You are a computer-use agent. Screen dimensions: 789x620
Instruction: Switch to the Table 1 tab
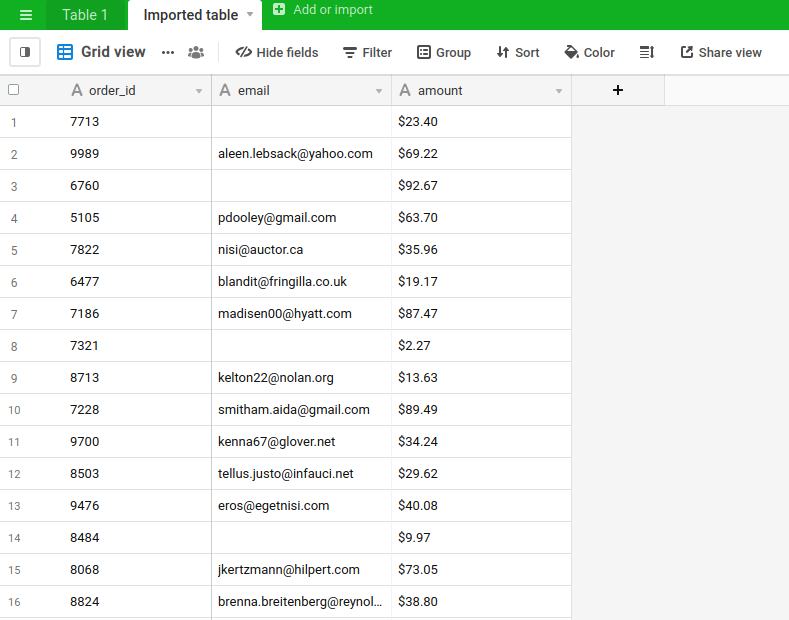[85, 15]
